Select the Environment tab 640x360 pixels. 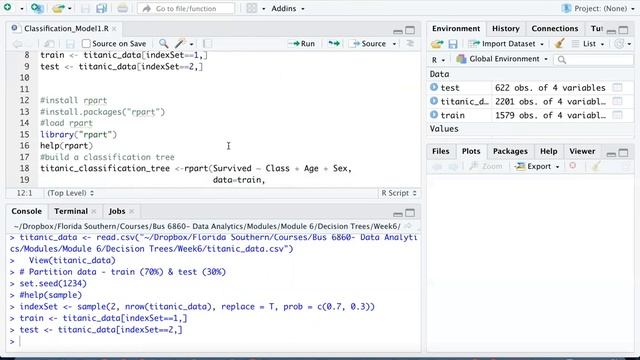point(456,29)
